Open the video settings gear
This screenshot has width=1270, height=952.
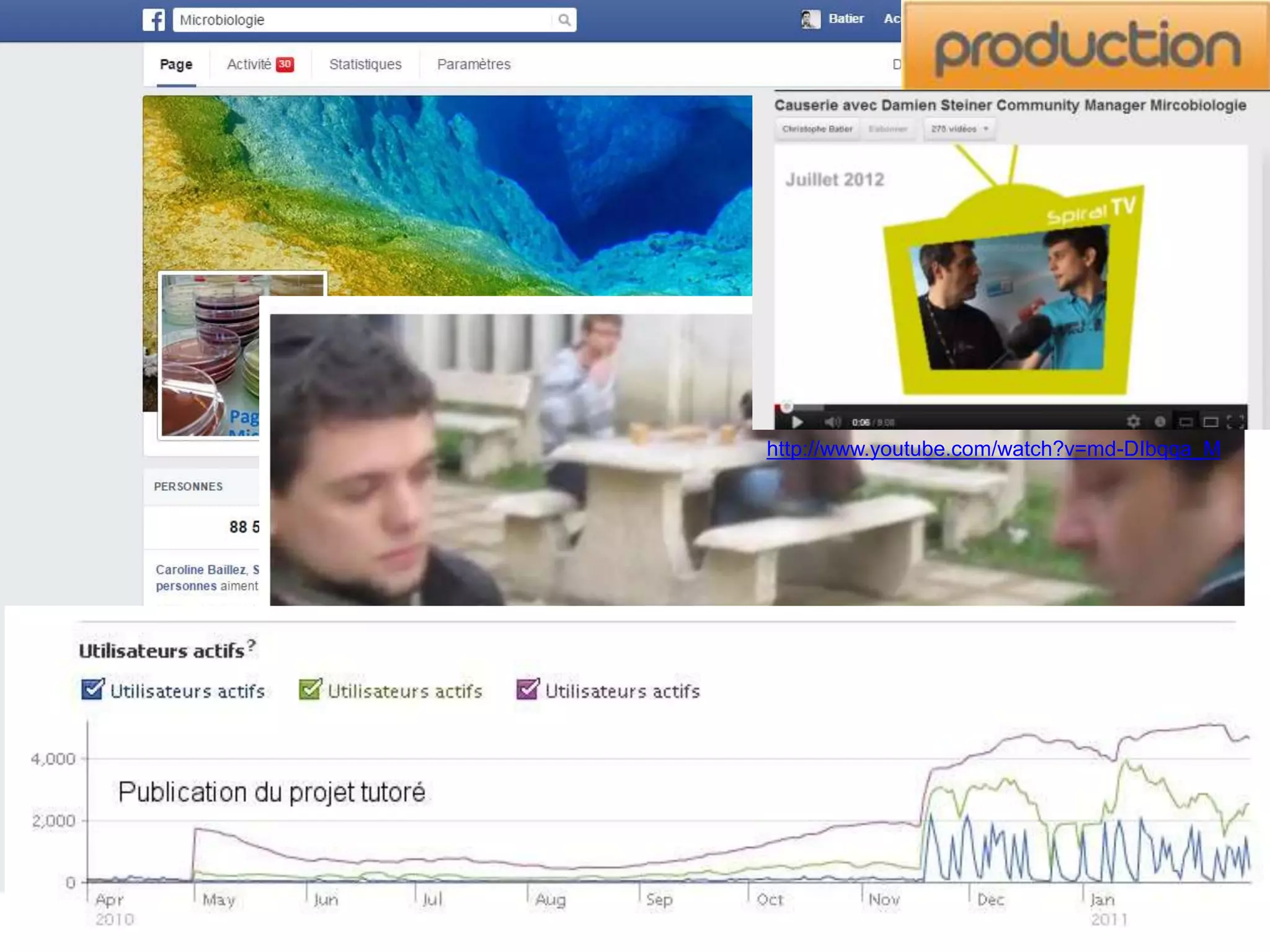click(x=1133, y=422)
